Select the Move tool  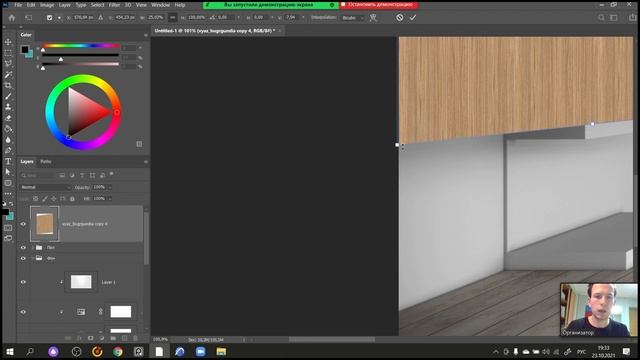[x=8, y=42]
